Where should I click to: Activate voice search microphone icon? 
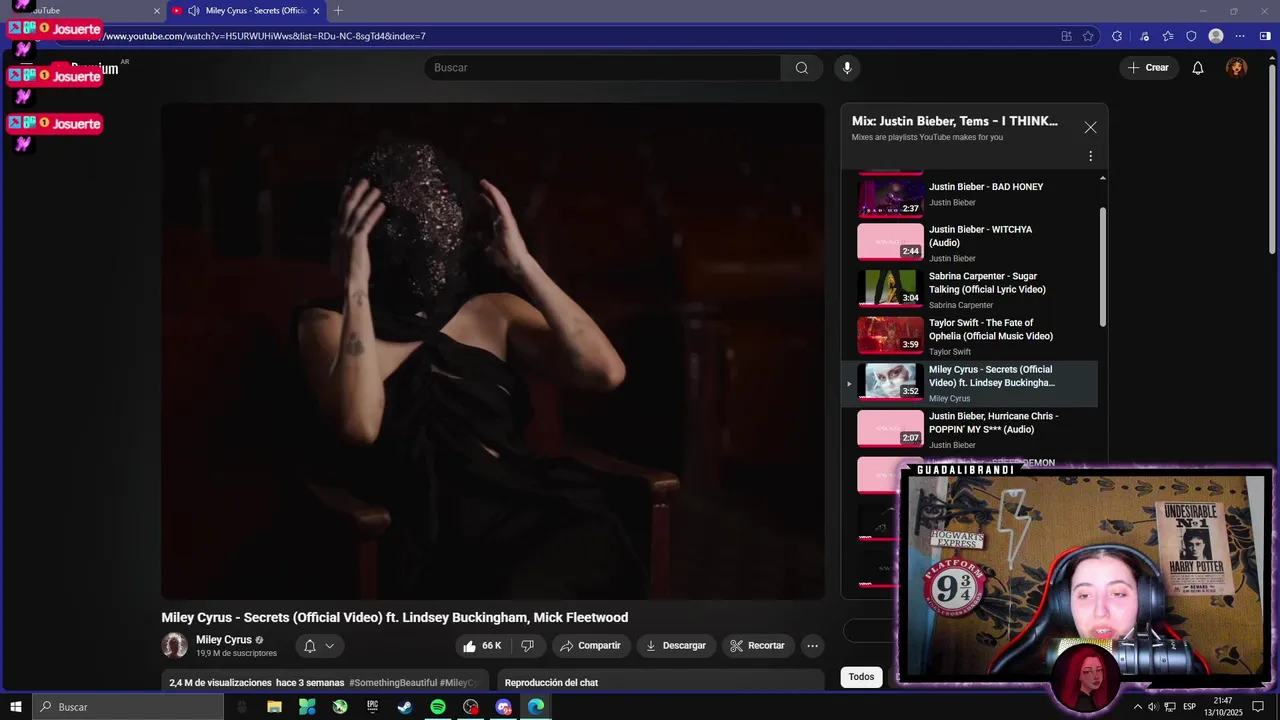[x=847, y=68]
